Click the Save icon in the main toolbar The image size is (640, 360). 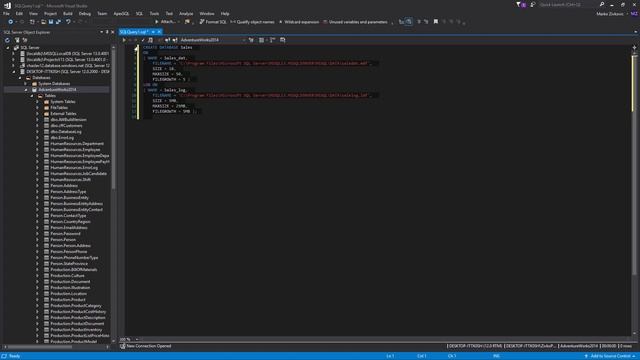[51, 22]
